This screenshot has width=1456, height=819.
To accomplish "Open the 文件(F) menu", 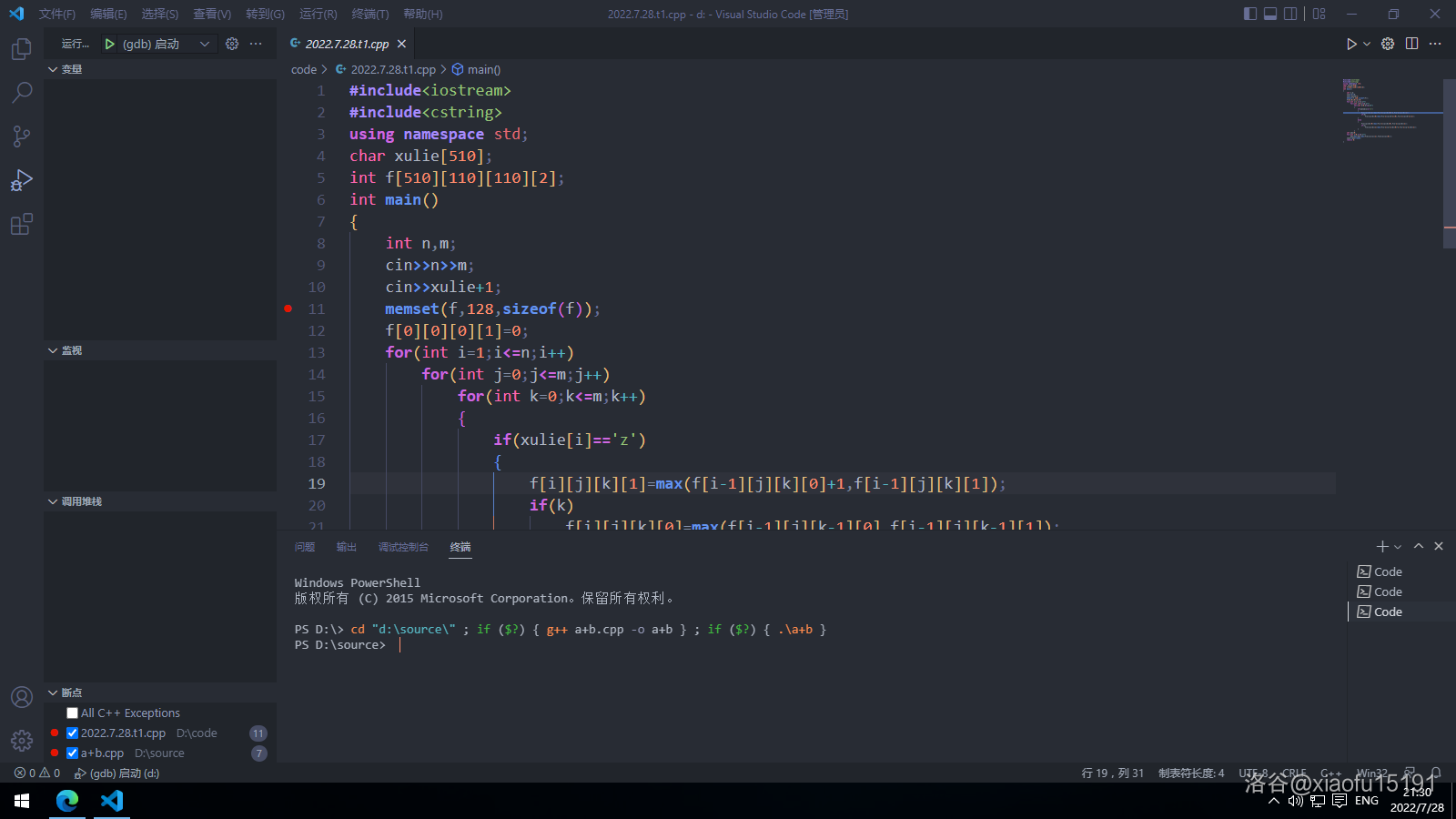I will 57,14.
